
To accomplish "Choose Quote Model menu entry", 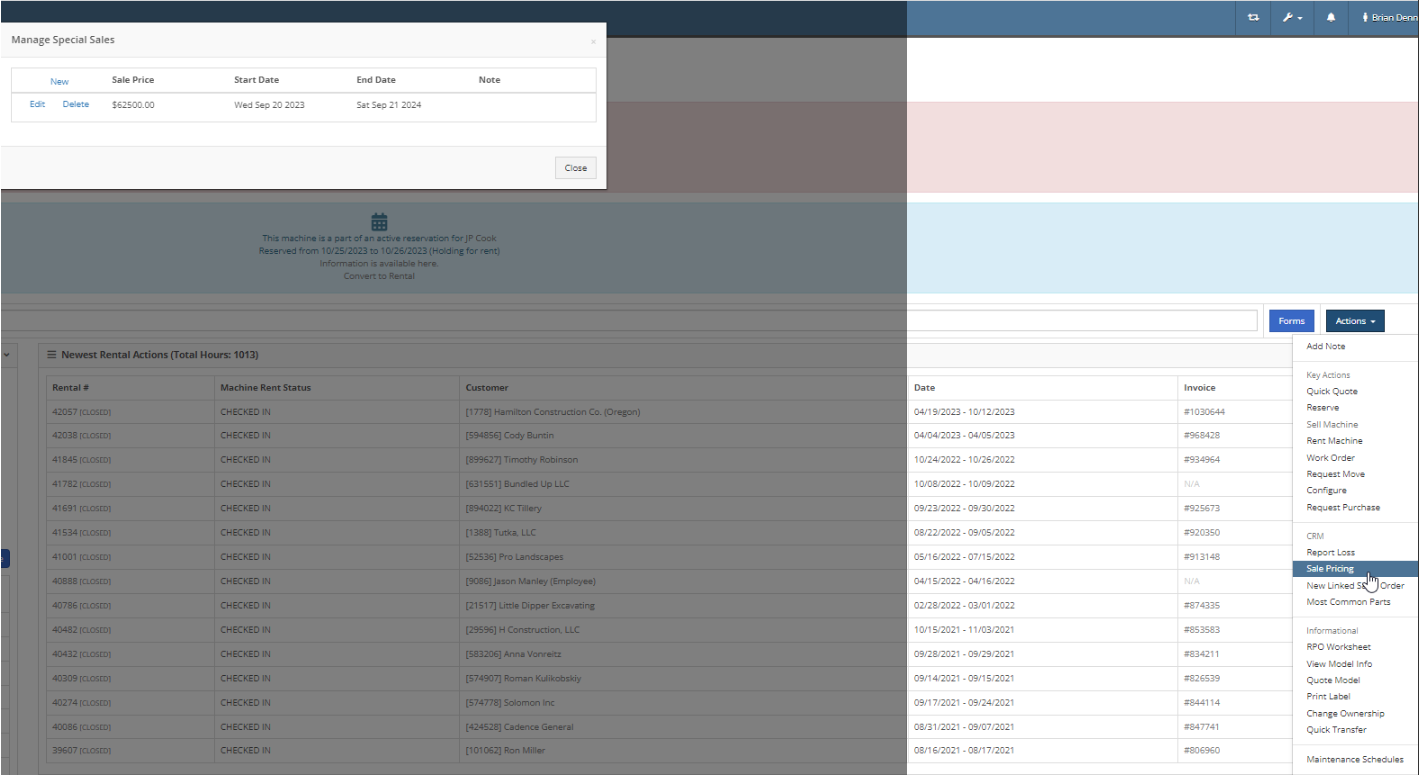I will (x=1333, y=680).
